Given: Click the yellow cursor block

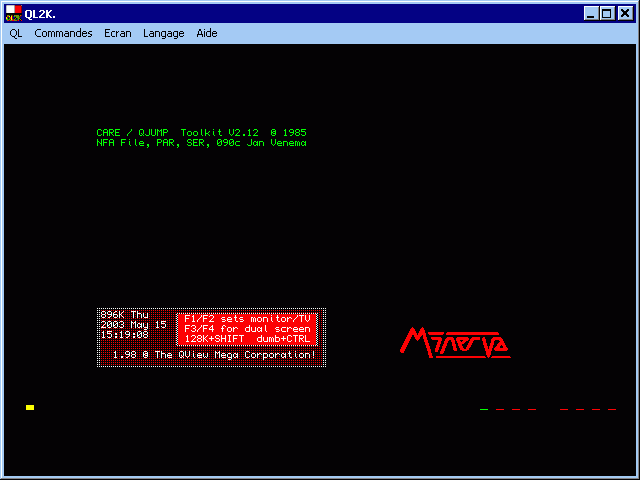Looking at the screenshot, I should pyautogui.click(x=30, y=407).
